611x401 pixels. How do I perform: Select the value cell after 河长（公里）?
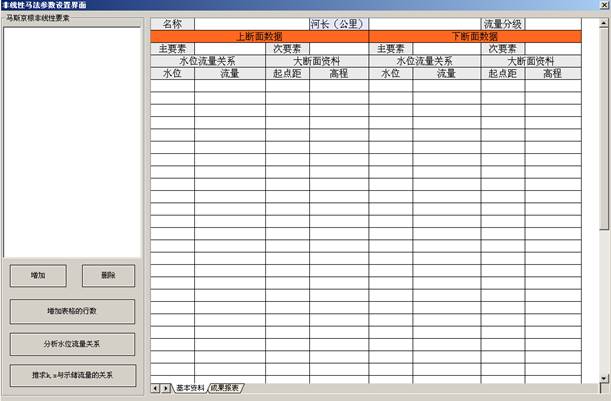(x=424, y=24)
